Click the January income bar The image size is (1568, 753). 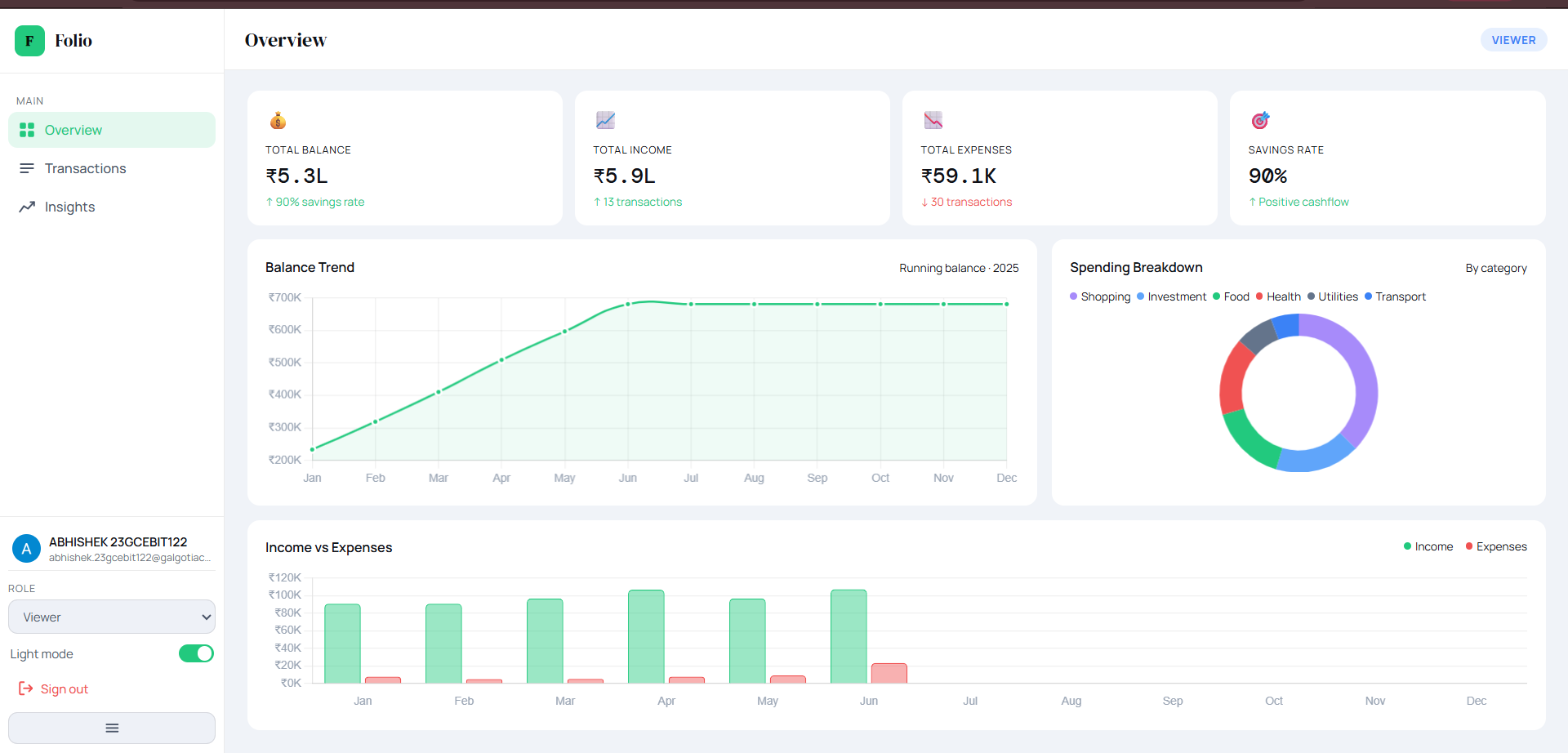click(x=342, y=644)
